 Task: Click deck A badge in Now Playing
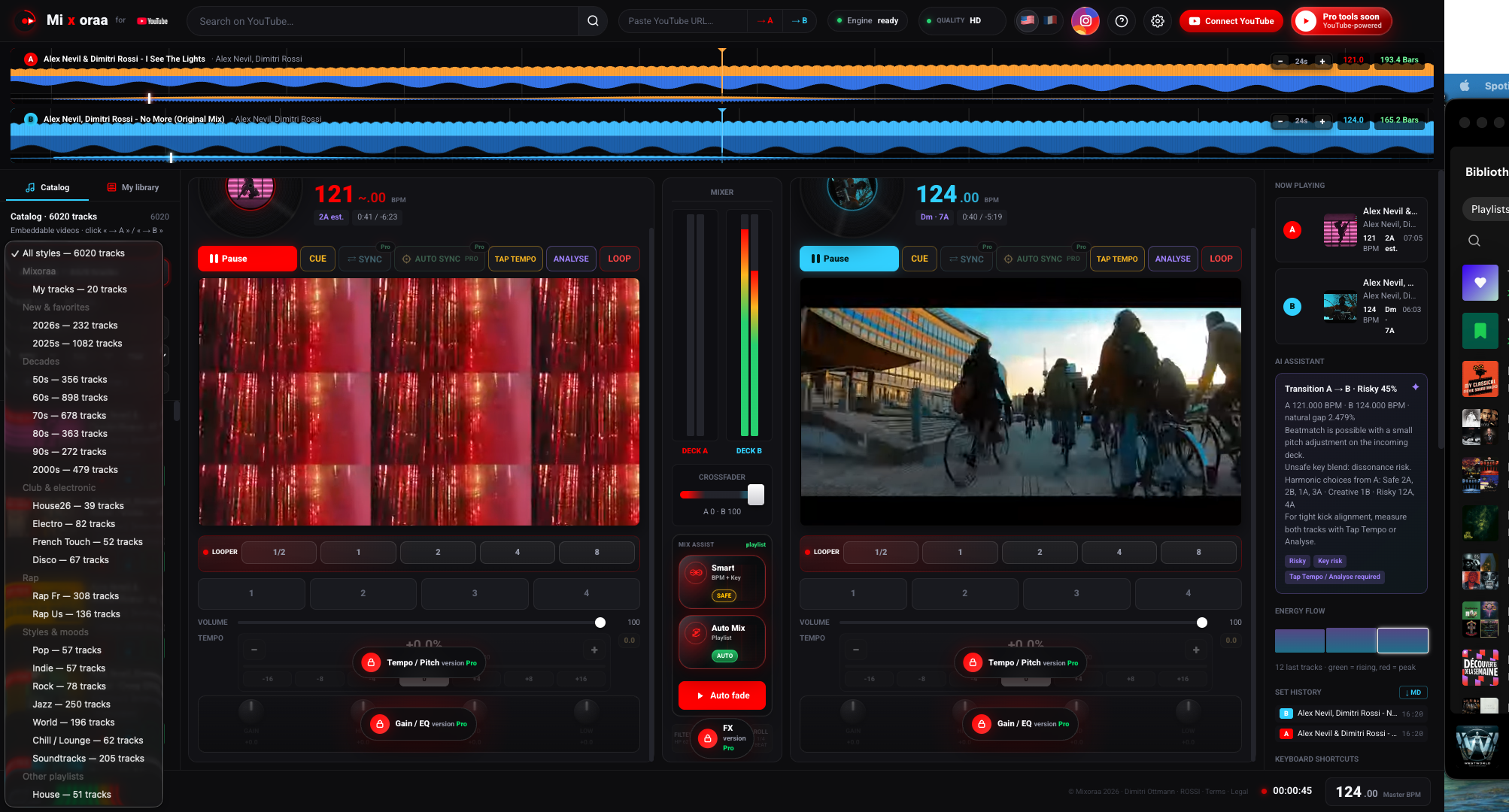coord(1292,230)
